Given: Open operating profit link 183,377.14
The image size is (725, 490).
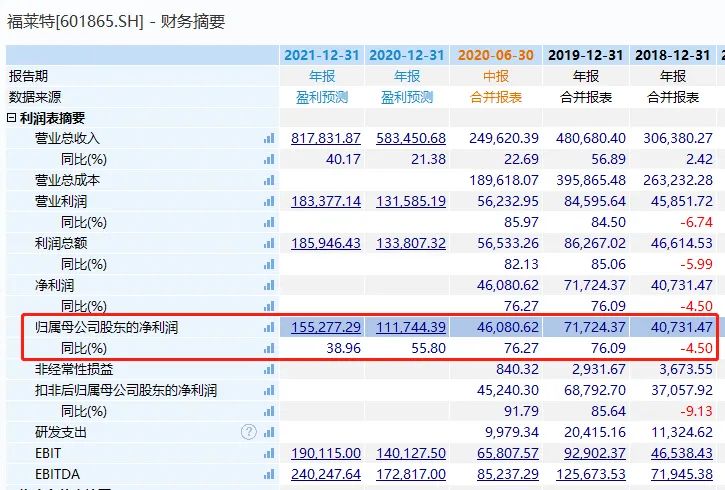Looking at the screenshot, I should coord(326,202).
